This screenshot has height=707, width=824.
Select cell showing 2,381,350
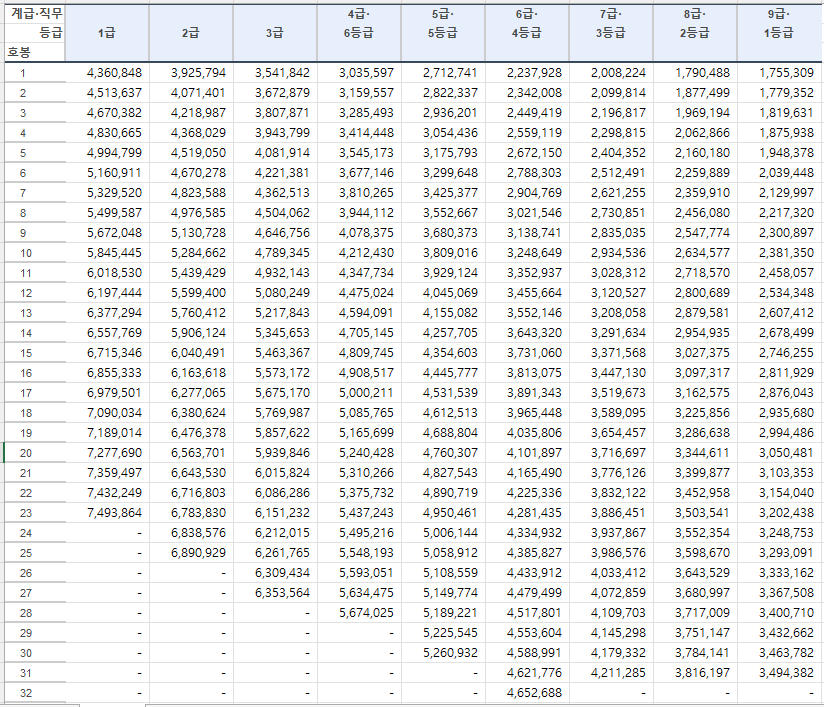pyautogui.click(x=780, y=252)
